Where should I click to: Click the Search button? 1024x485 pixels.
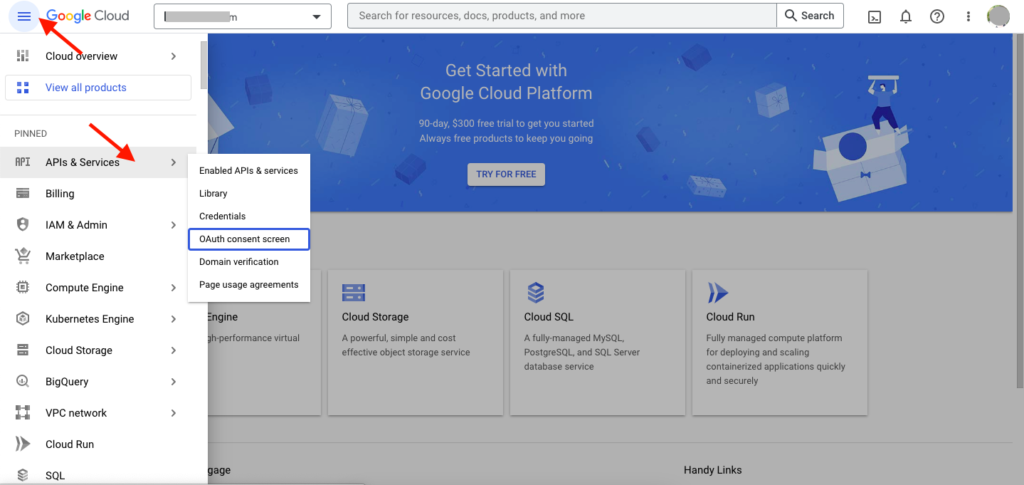click(810, 16)
